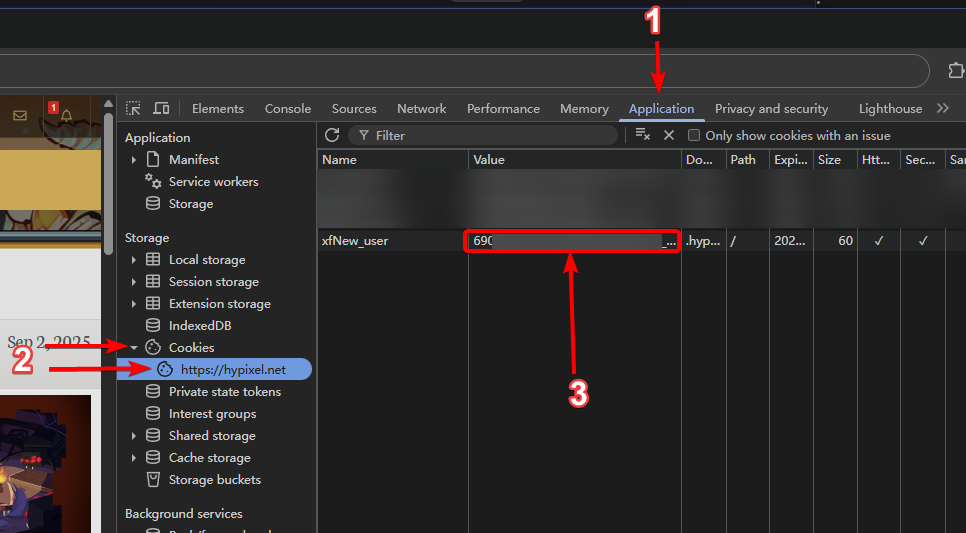Sort by the Htt... column header

click(879, 160)
